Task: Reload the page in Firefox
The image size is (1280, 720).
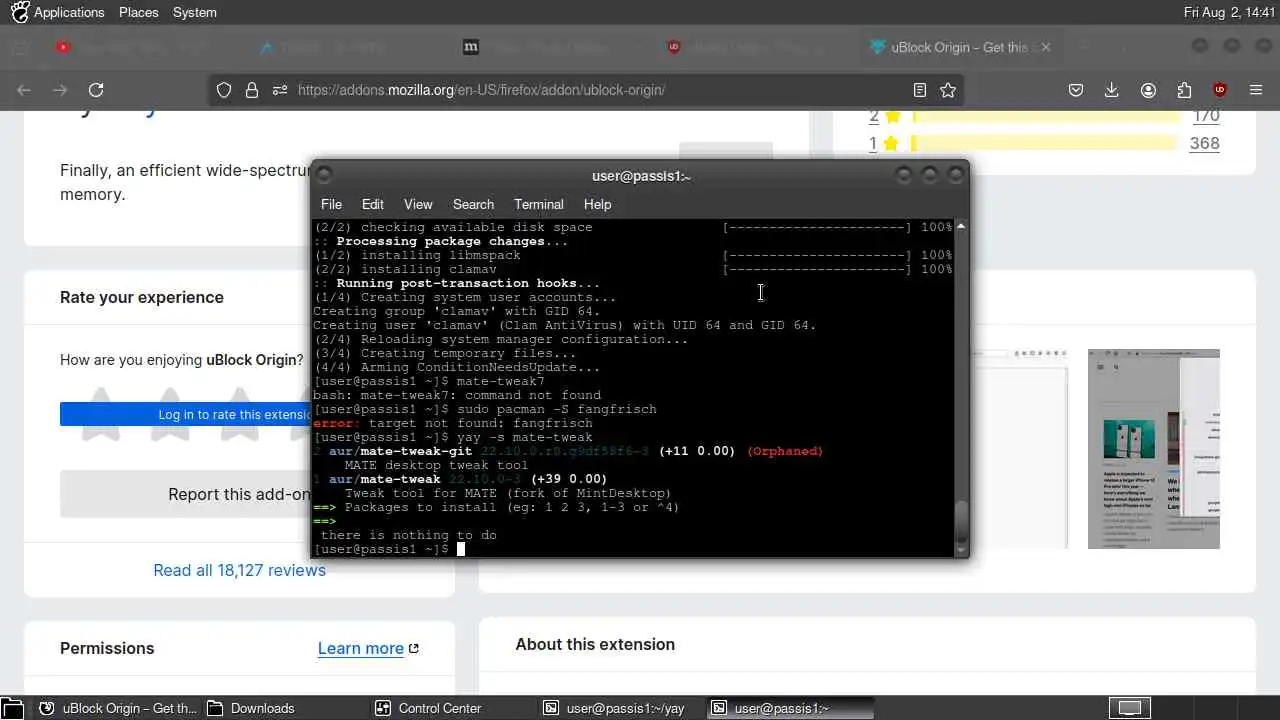Action: pyautogui.click(x=96, y=90)
